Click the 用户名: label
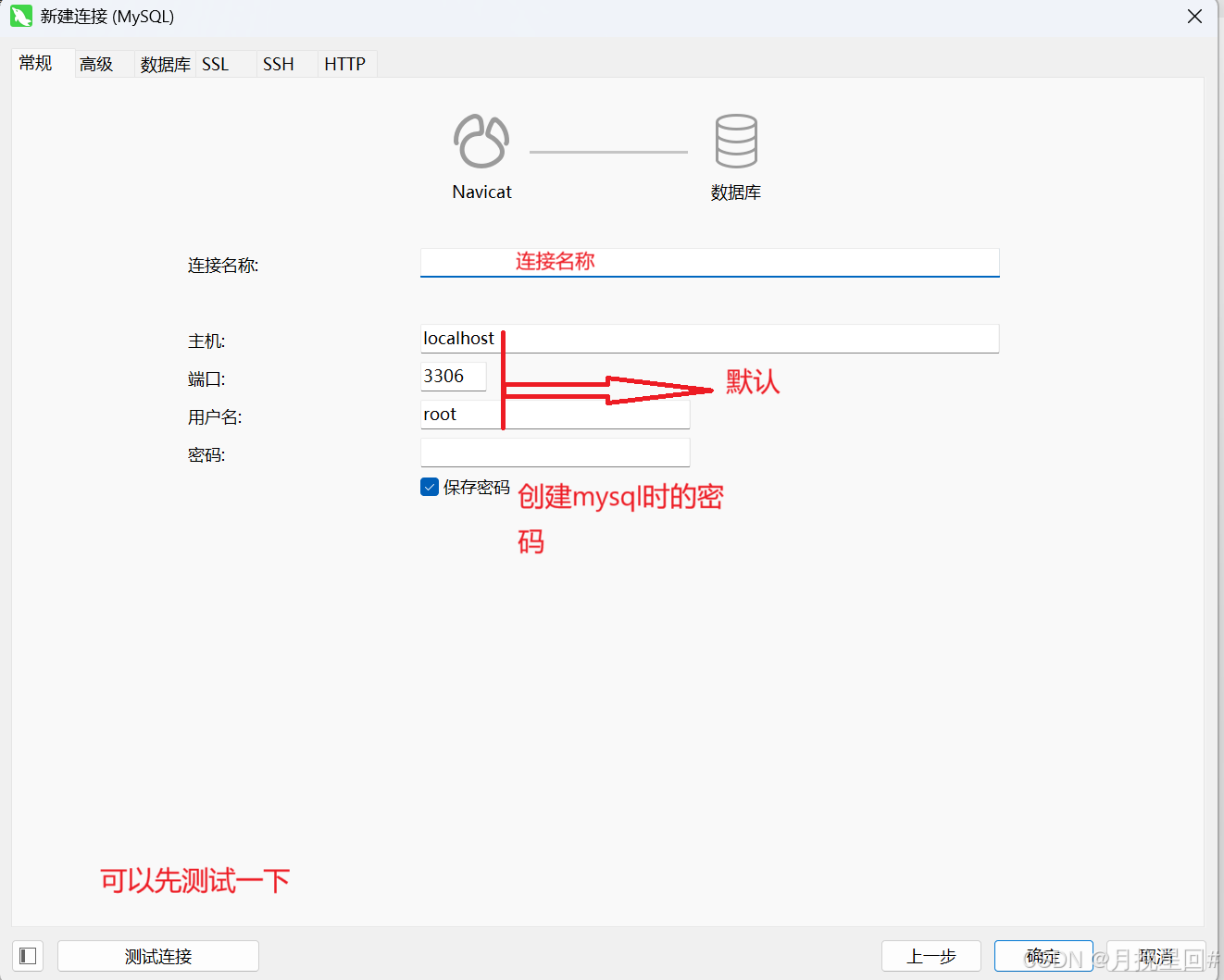This screenshot has height=980, width=1224. 215,417
